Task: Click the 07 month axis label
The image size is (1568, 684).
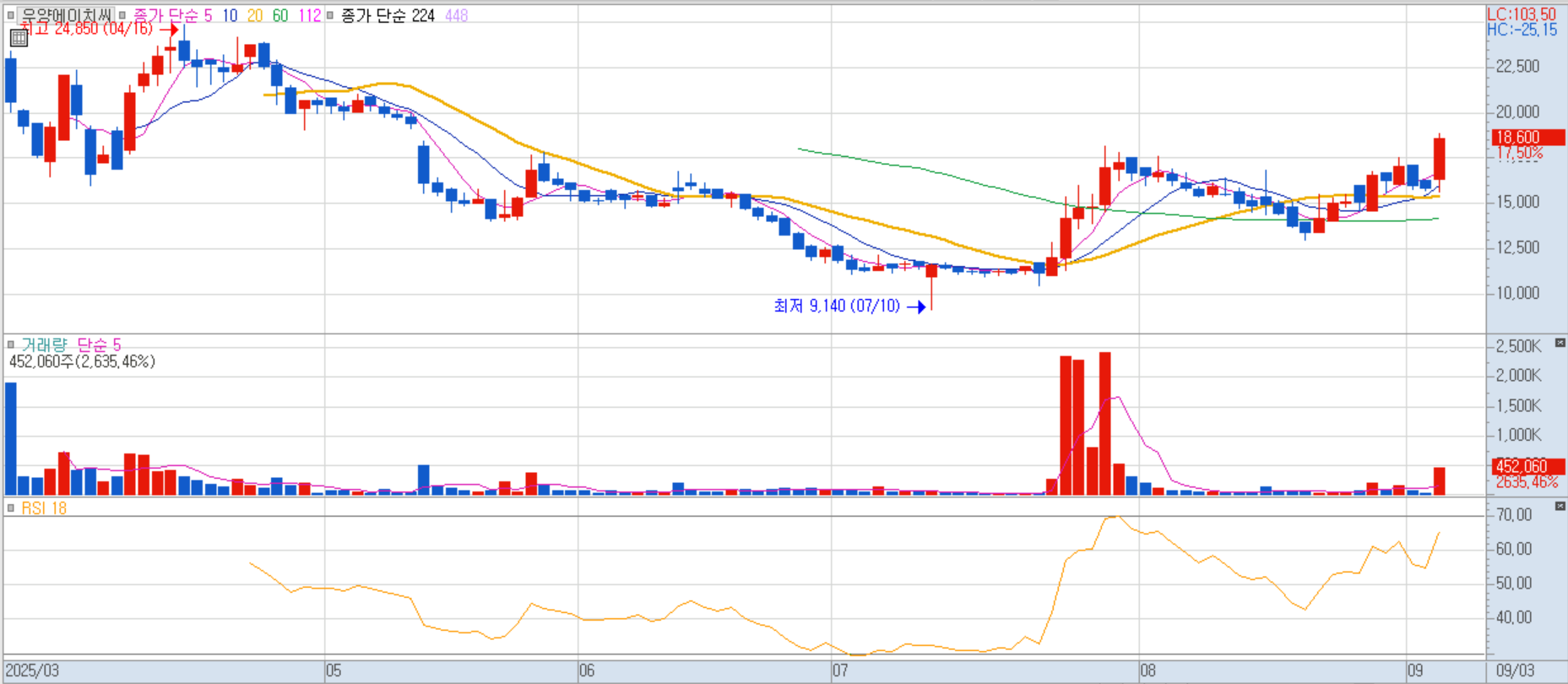Action: [x=841, y=670]
